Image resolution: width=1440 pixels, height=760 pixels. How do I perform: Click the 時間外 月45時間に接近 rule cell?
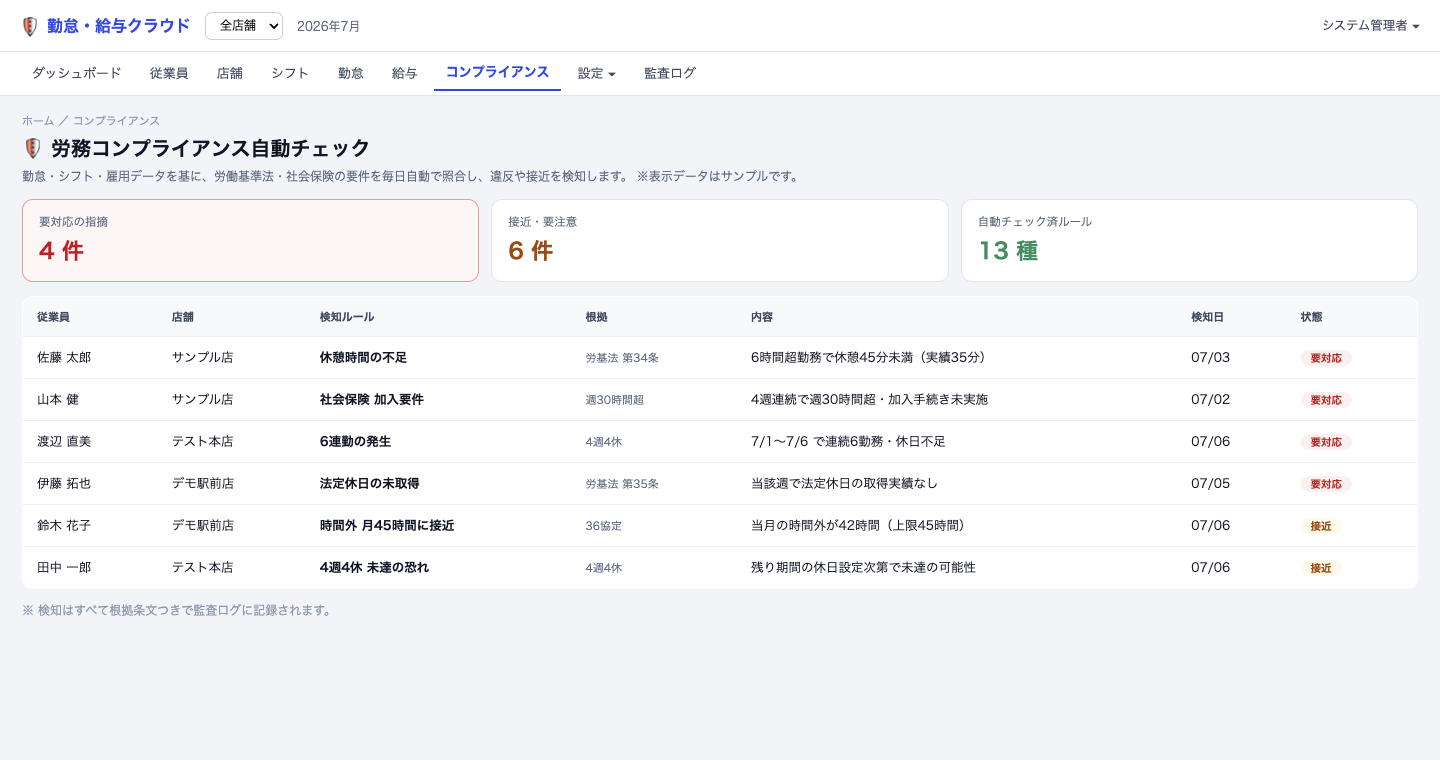(387, 525)
